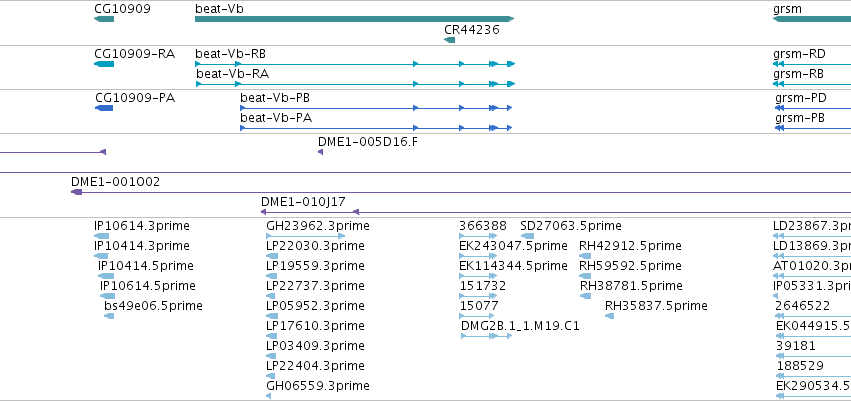
Task: Click the DME1-001O02 clone arrowhead
Action: pyautogui.click(x=77, y=192)
